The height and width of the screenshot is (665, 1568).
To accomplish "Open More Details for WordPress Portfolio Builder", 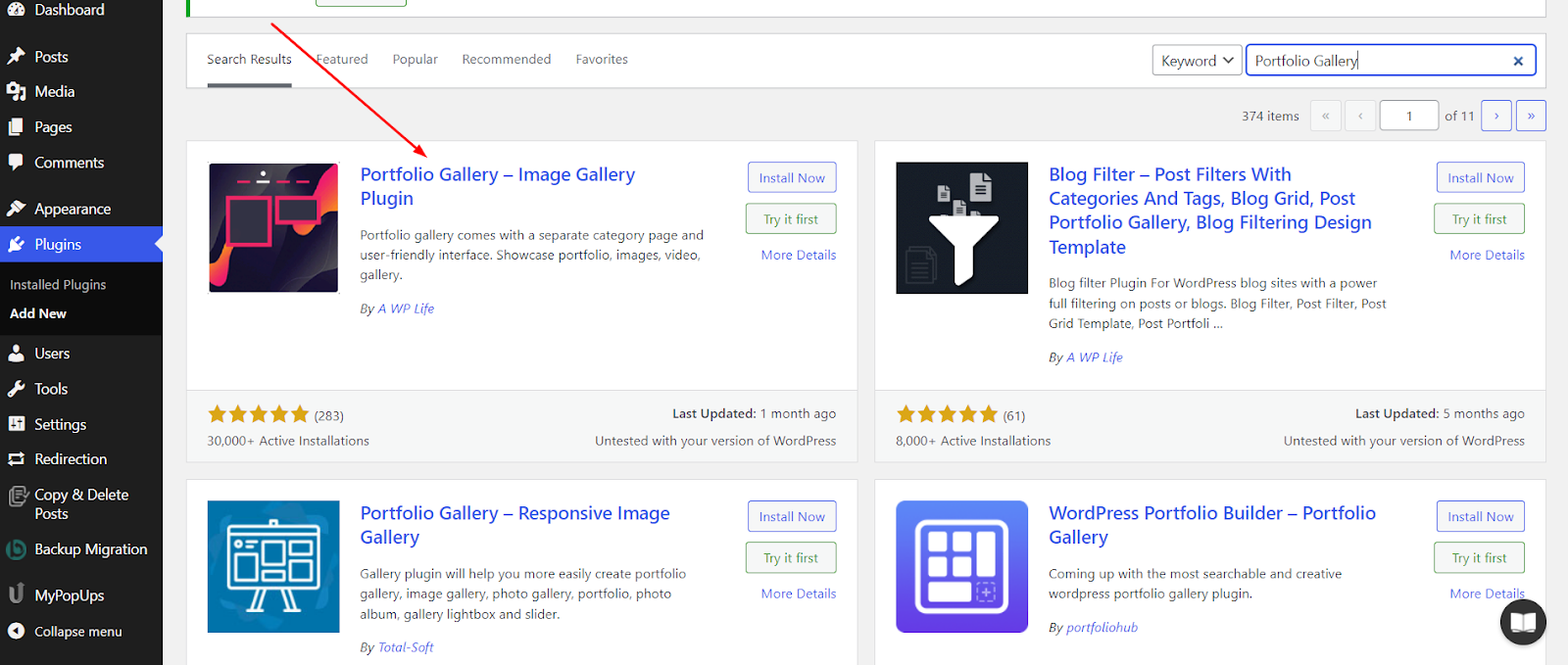I will click(x=1488, y=594).
